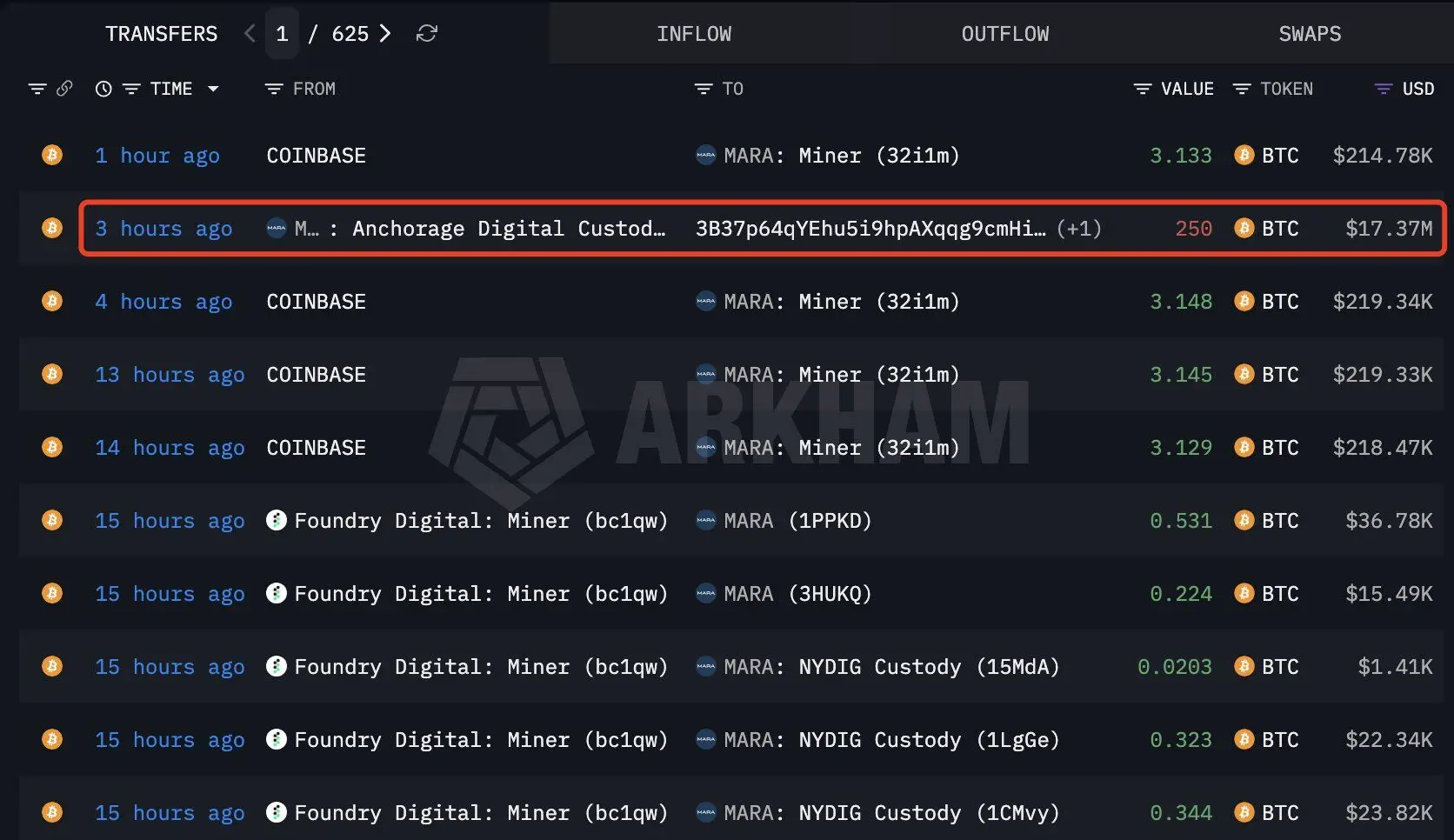Screen dimensions: 1454x840
Task: Click the BTC token icon in the 3.133 row
Action: (1244, 155)
